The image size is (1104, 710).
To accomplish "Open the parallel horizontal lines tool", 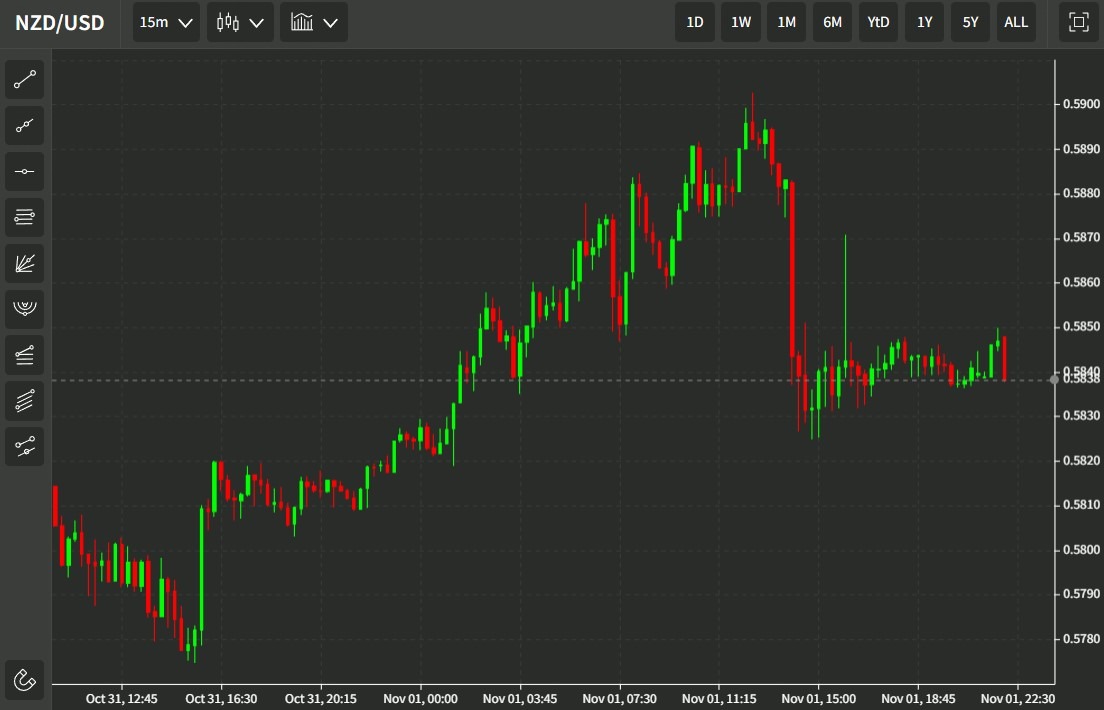I will pyautogui.click(x=24, y=217).
